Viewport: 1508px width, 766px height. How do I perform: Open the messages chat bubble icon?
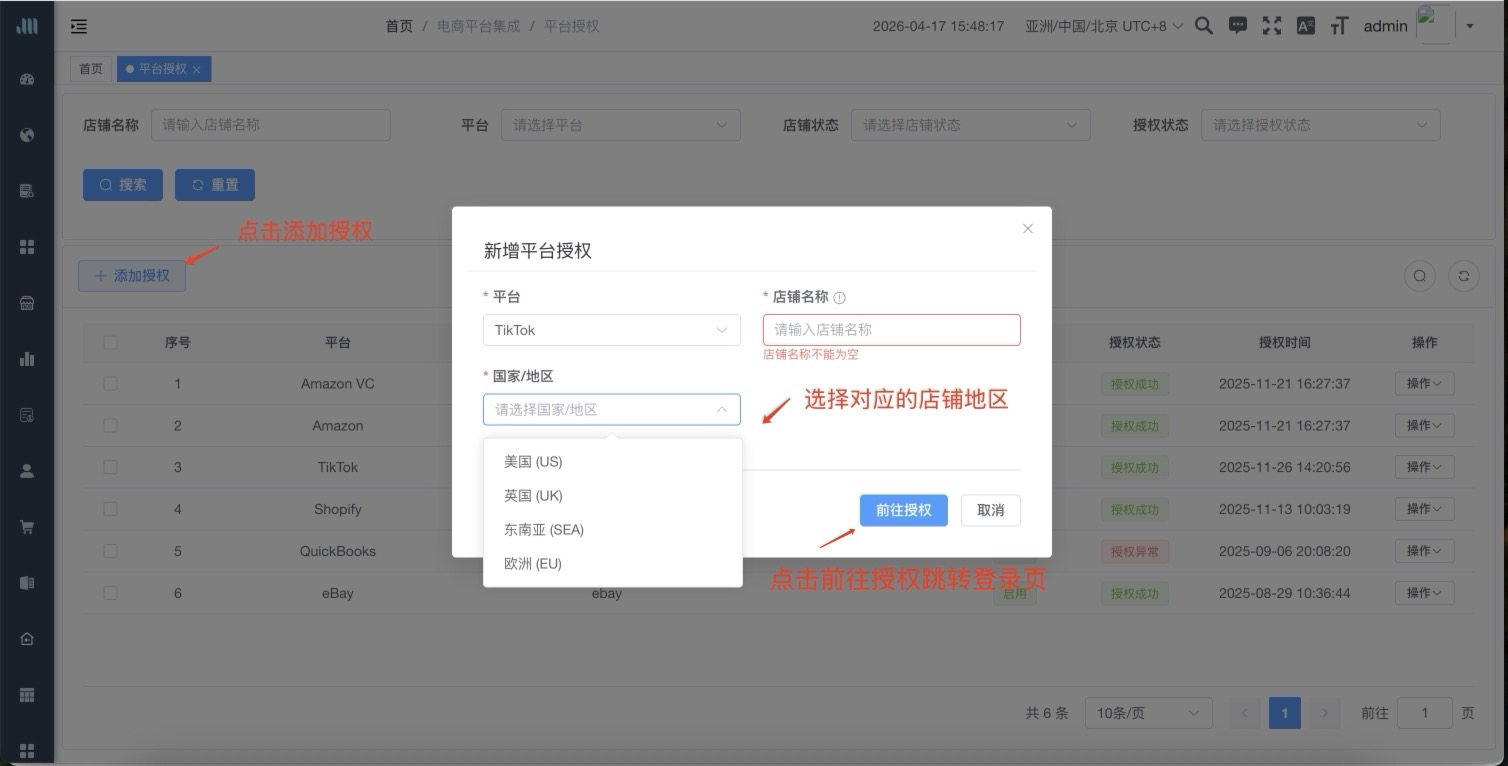coord(1238,26)
